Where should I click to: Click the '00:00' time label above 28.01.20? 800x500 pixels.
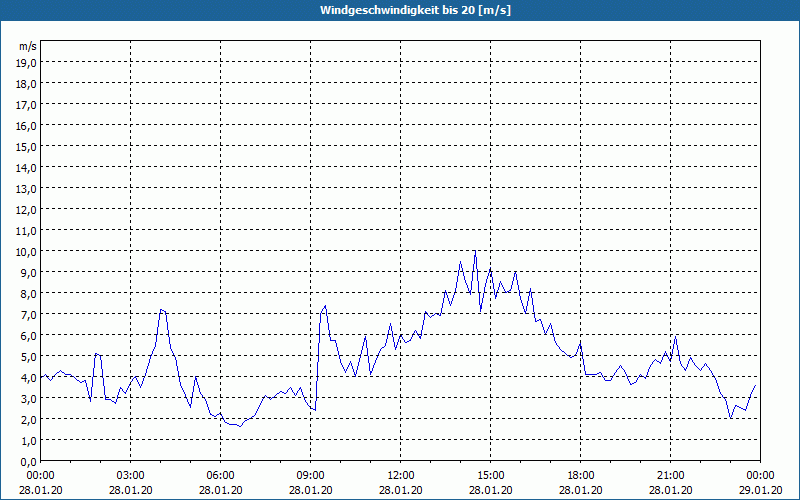point(41,476)
